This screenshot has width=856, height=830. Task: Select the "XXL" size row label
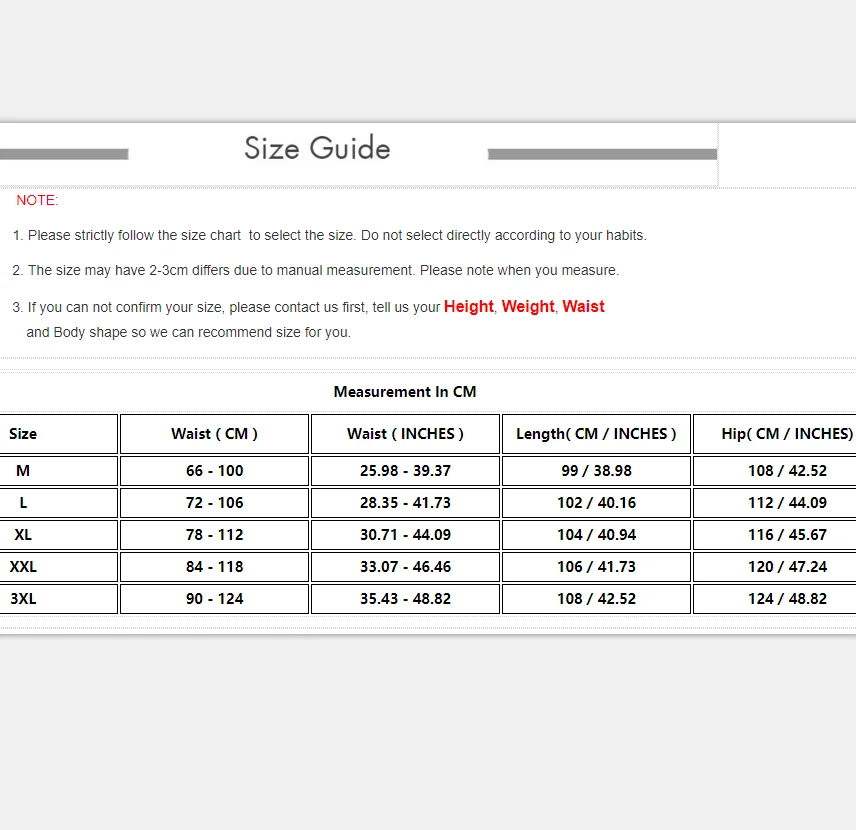click(23, 567)
